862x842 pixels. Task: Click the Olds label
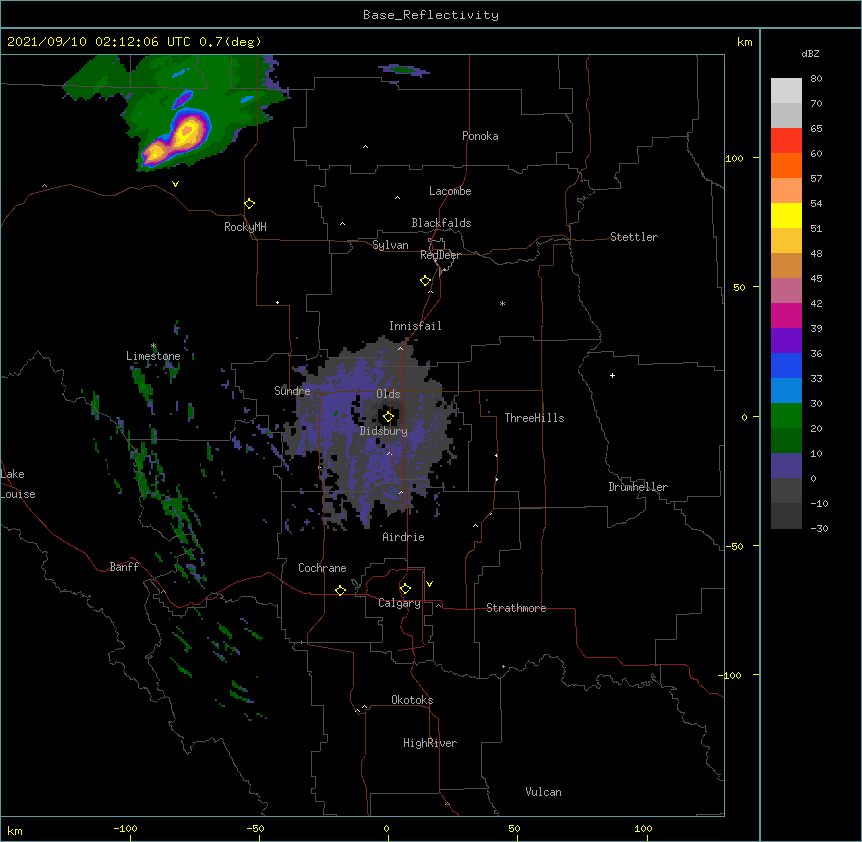pos(388,394)
